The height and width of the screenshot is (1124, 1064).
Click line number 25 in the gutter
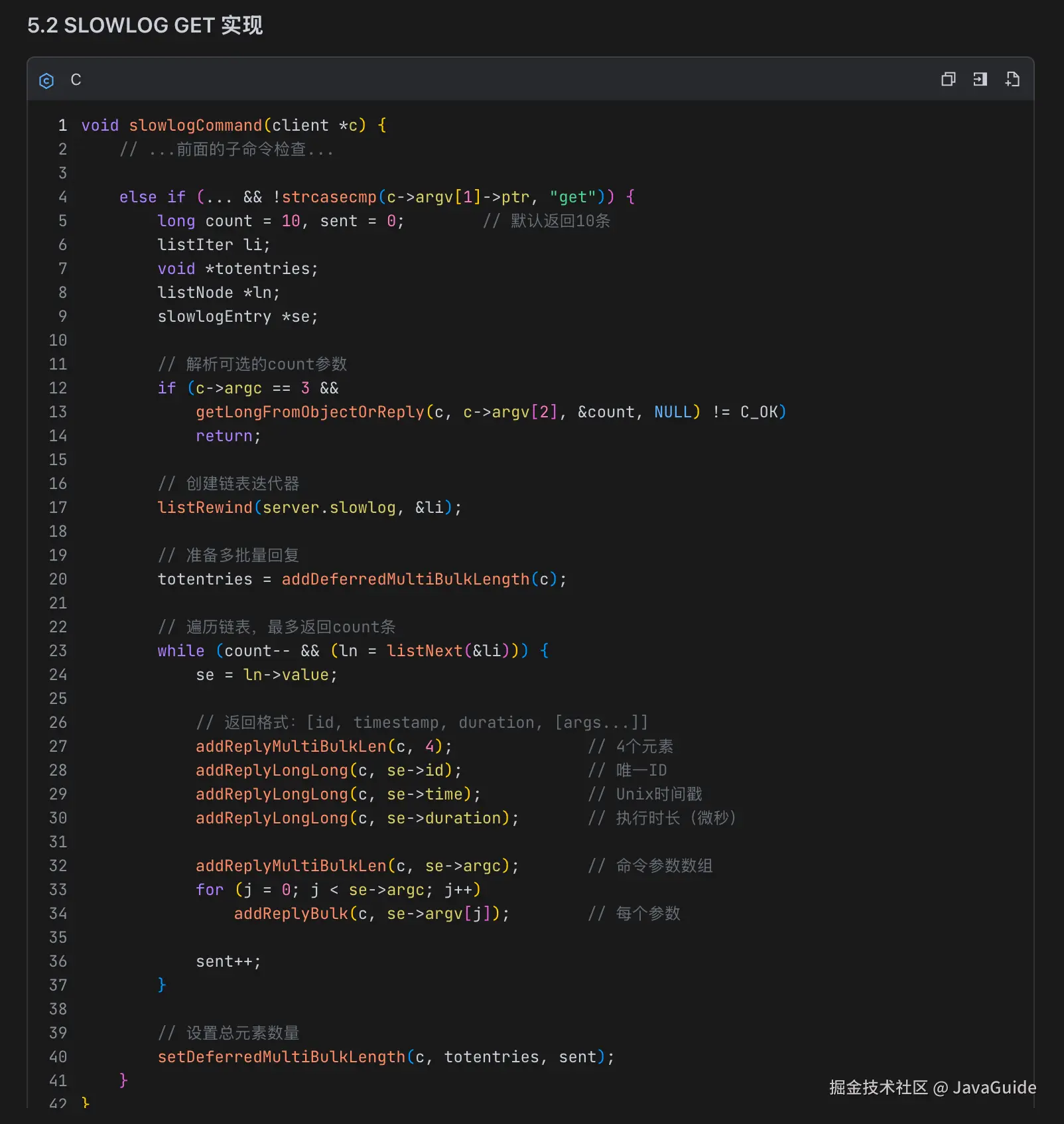click(58, 699)
